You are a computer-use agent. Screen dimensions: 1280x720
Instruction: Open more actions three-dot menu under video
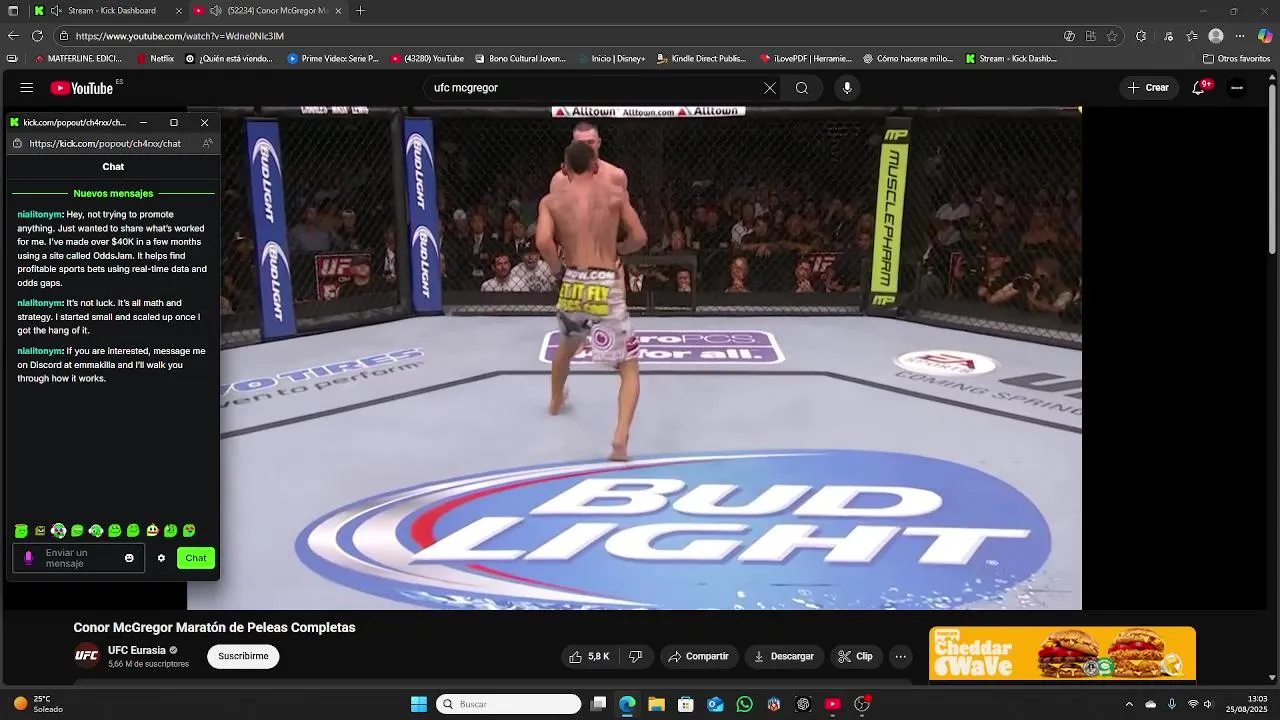click(901, 657)
